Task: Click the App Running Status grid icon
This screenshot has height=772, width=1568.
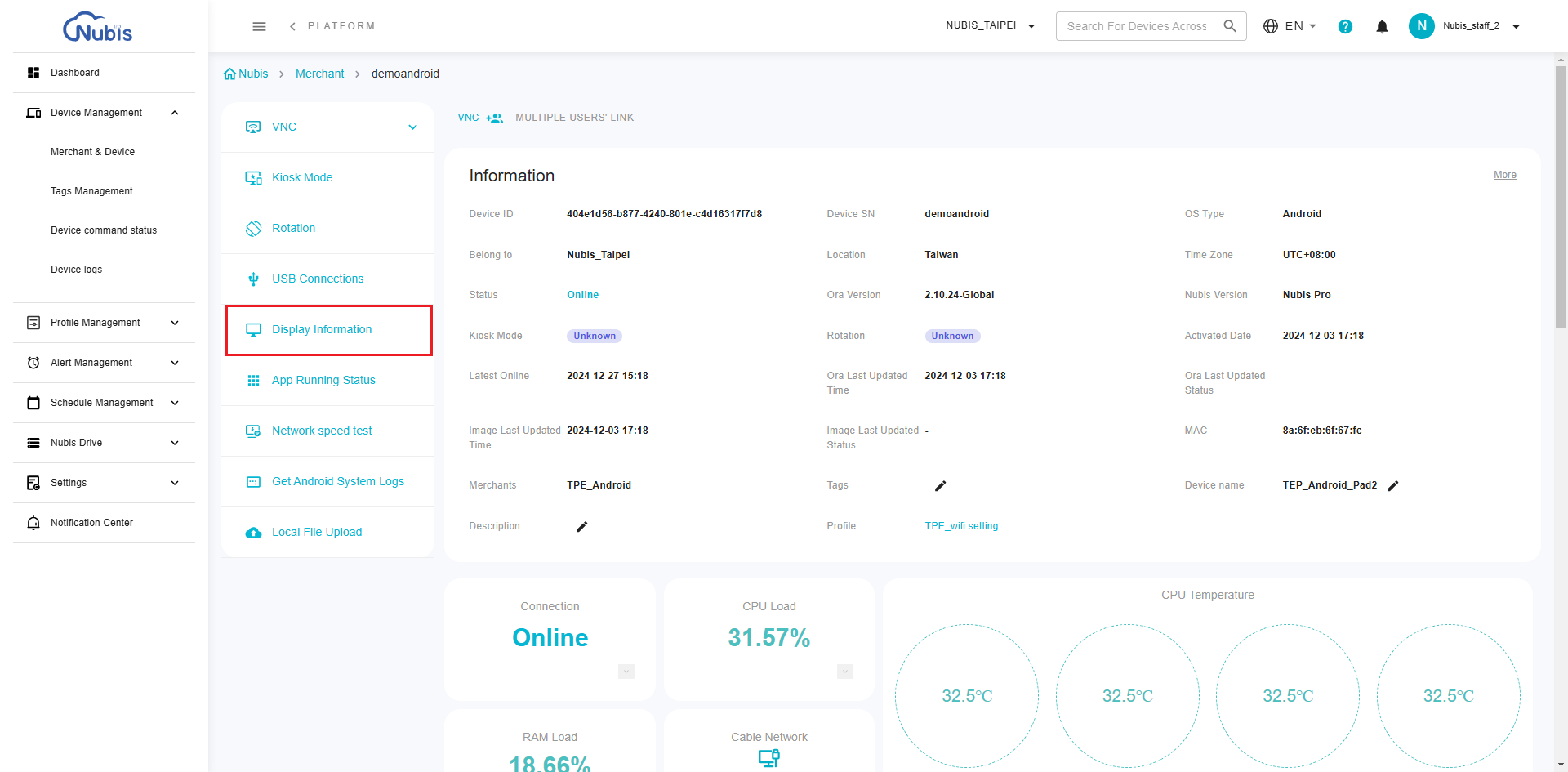Action: 253,380
